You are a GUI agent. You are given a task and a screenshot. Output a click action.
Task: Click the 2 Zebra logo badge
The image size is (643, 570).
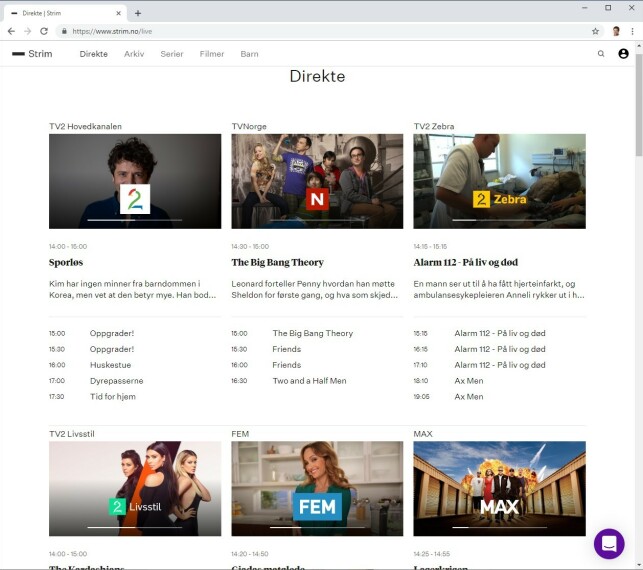pyautogui.click(x=499, y=199)
